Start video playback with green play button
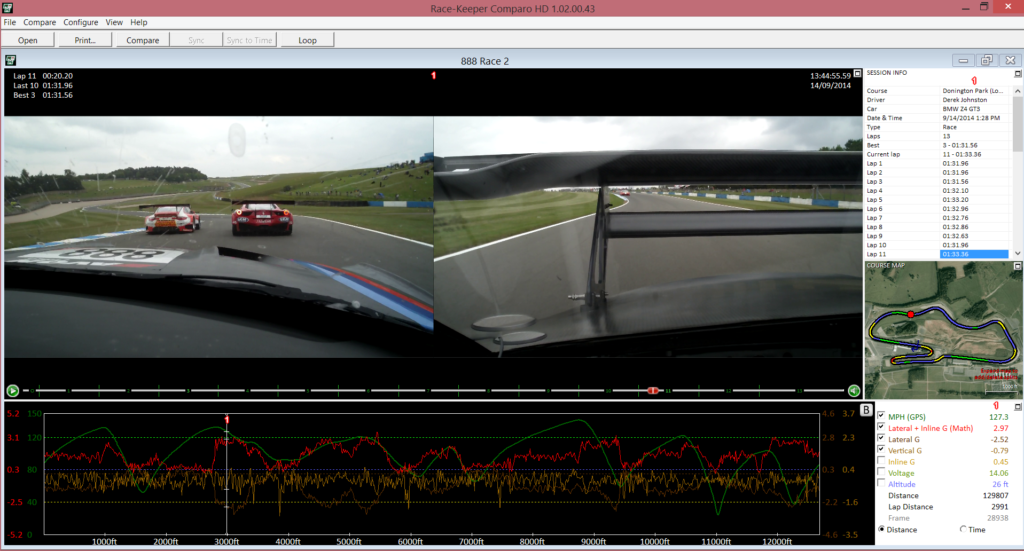Screen dimensions: 1024x551 [12, 390]
